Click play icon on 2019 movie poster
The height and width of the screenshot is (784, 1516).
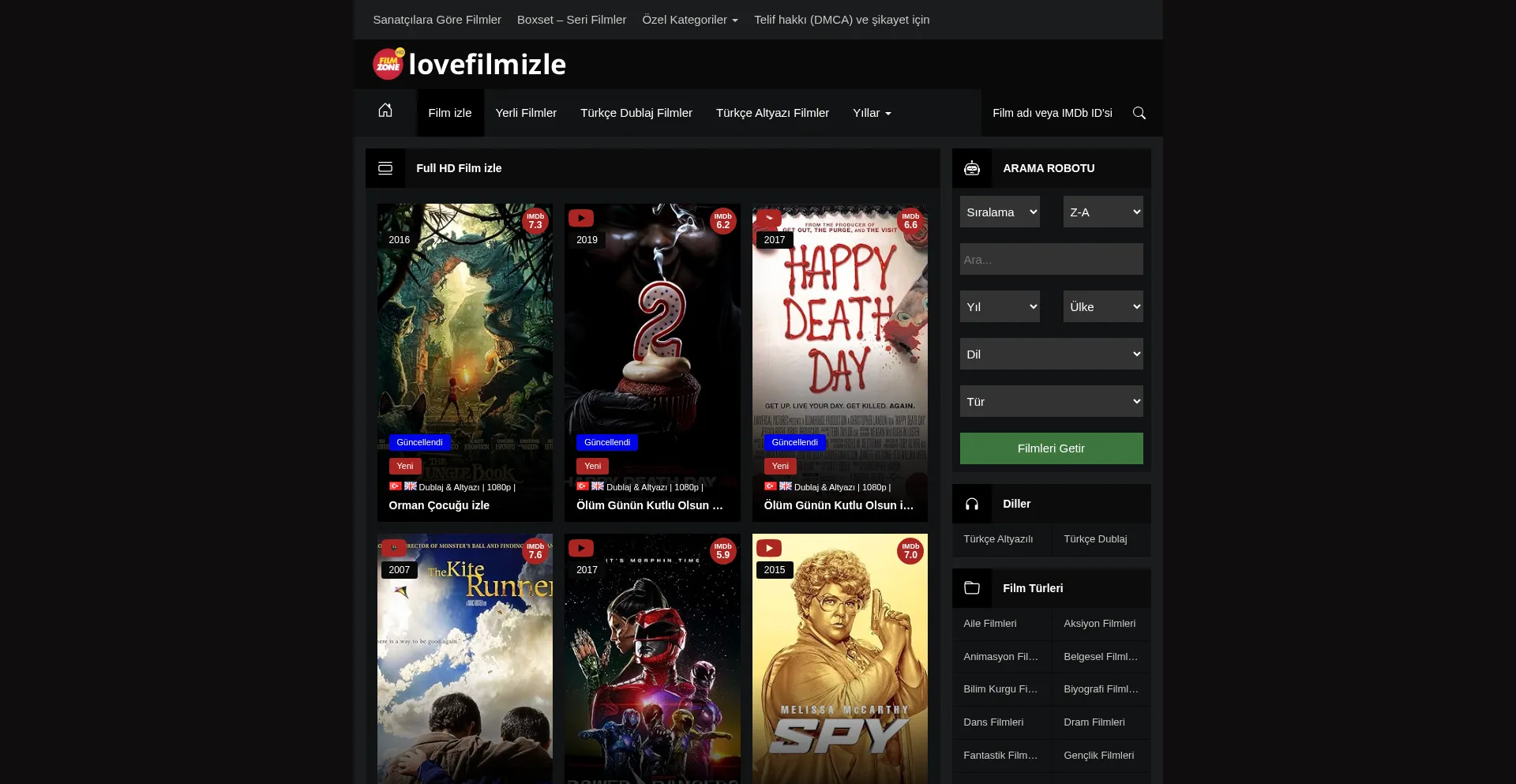click(x=581, y=218)
